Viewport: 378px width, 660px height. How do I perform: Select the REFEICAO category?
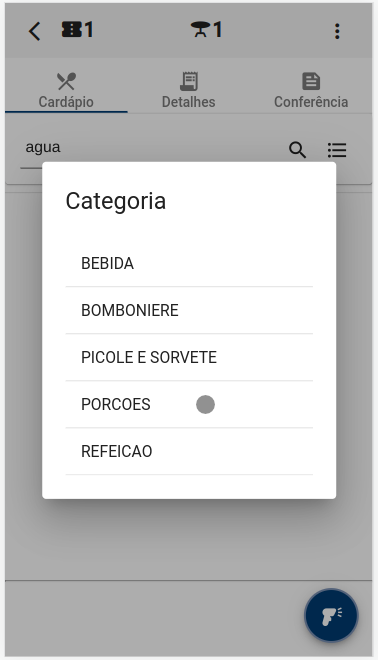[189, 451]
